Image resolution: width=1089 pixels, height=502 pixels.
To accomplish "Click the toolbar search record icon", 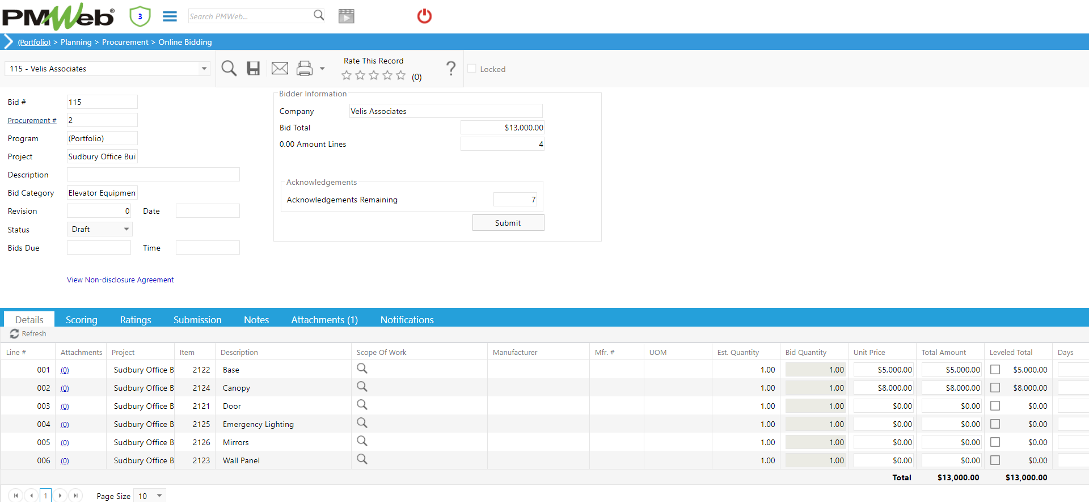I will [229, 68].
